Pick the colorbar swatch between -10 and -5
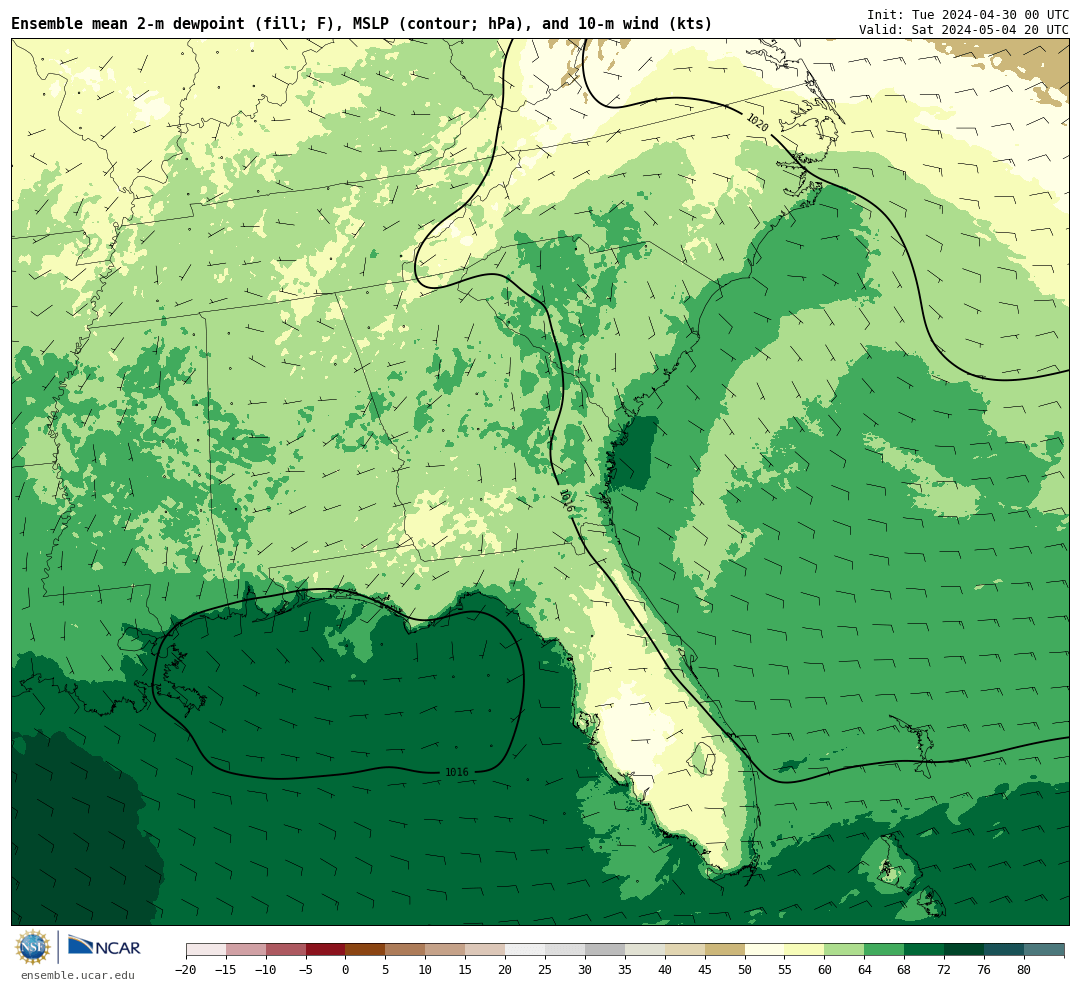The width and height of the screenshot is (1080, 988). tap(286, 950)
